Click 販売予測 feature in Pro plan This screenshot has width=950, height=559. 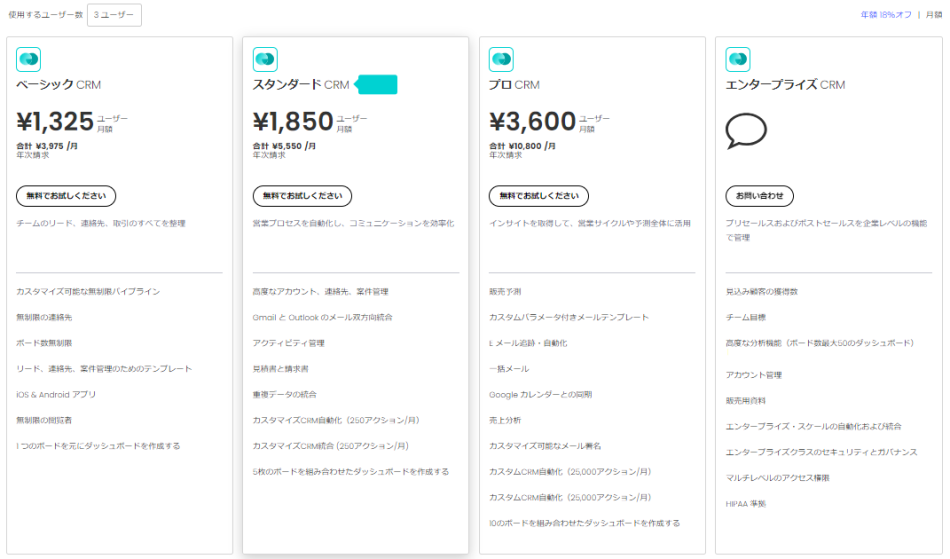(x=505, y=291)
